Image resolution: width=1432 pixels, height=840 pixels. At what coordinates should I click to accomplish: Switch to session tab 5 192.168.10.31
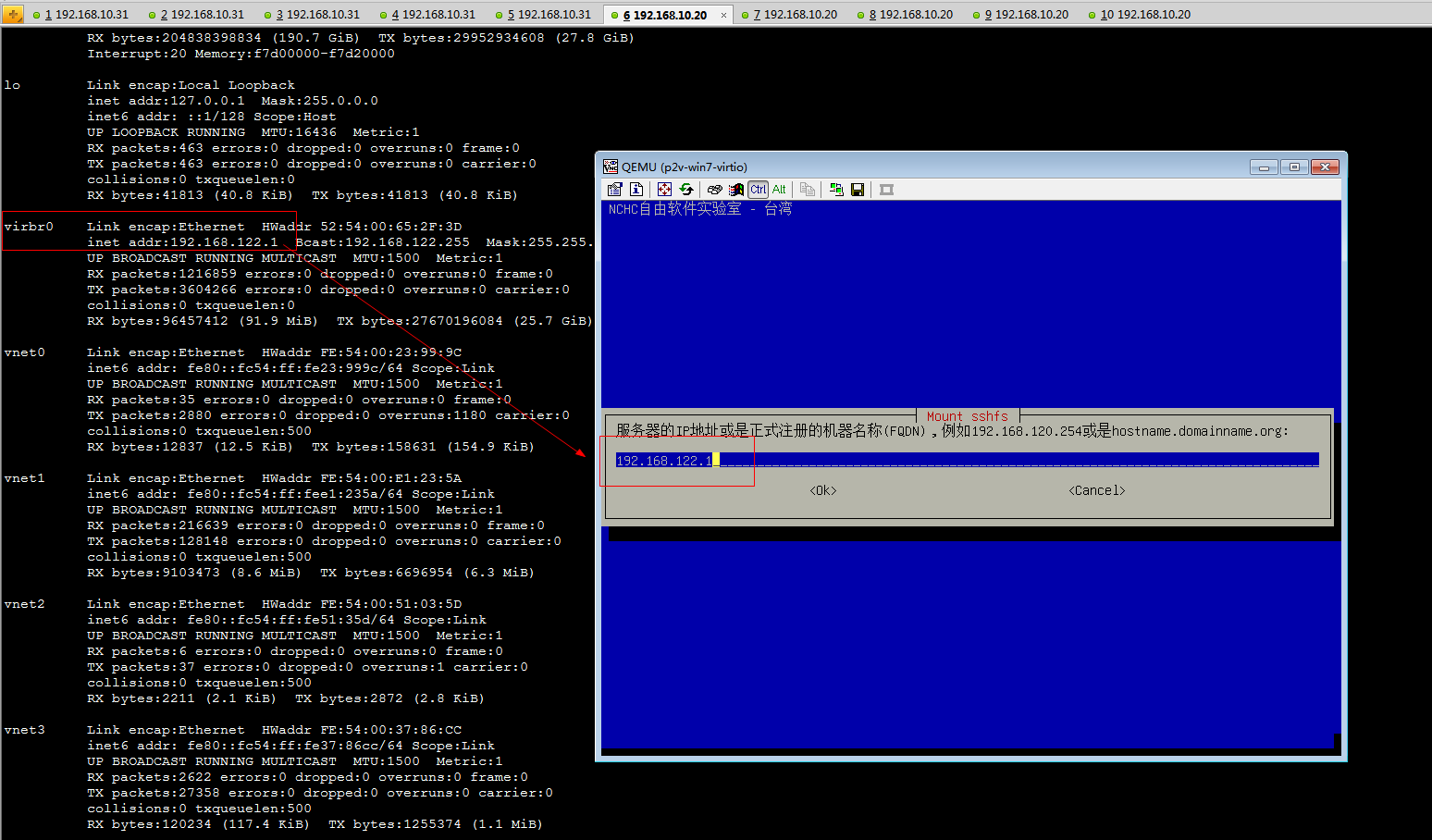tap(542, 15)
